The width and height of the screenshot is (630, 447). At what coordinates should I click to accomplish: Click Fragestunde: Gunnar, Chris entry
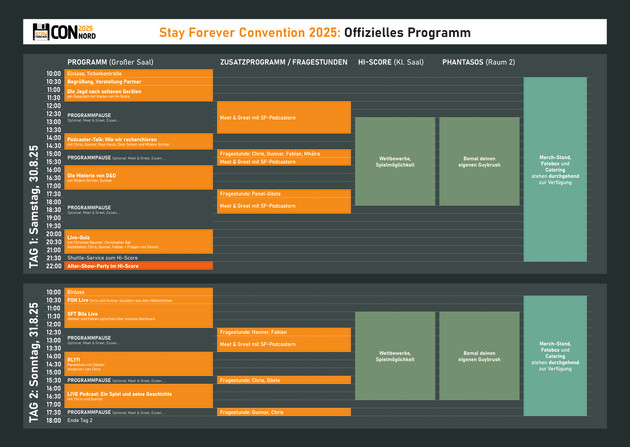pos(284,412)
